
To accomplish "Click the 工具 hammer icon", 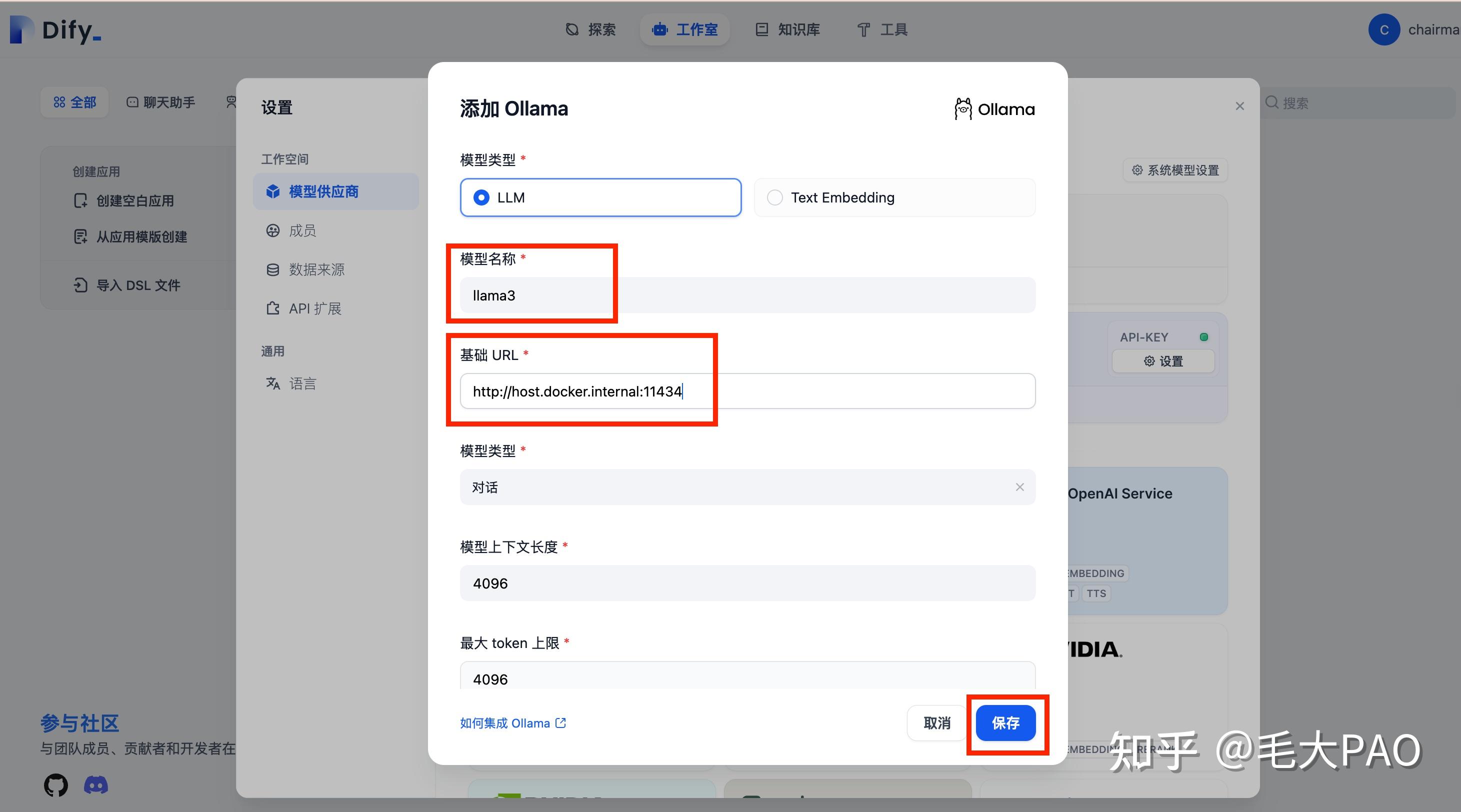I will coord(863,29).
